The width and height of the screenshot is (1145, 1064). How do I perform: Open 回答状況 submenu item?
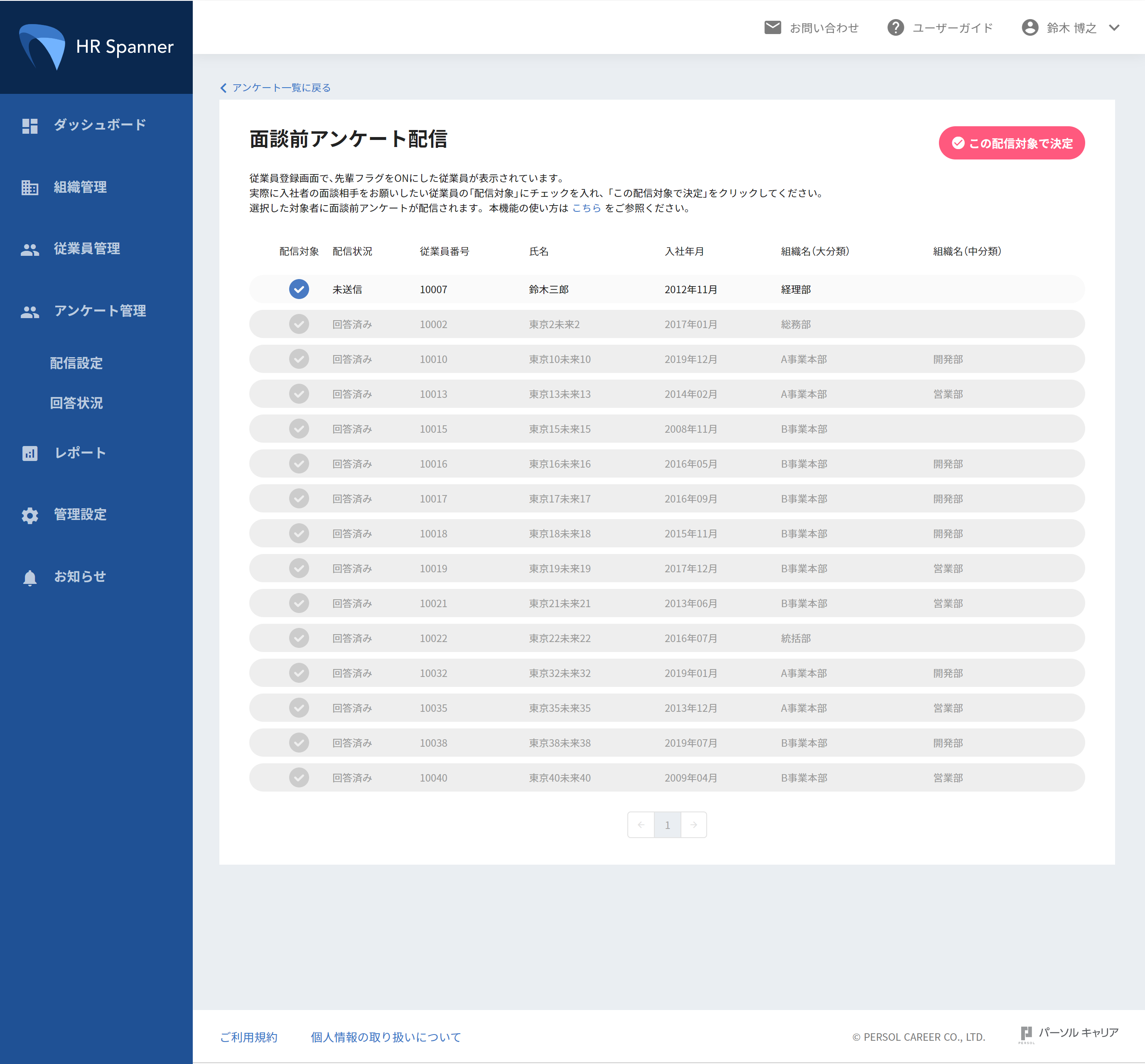[76, 402]
